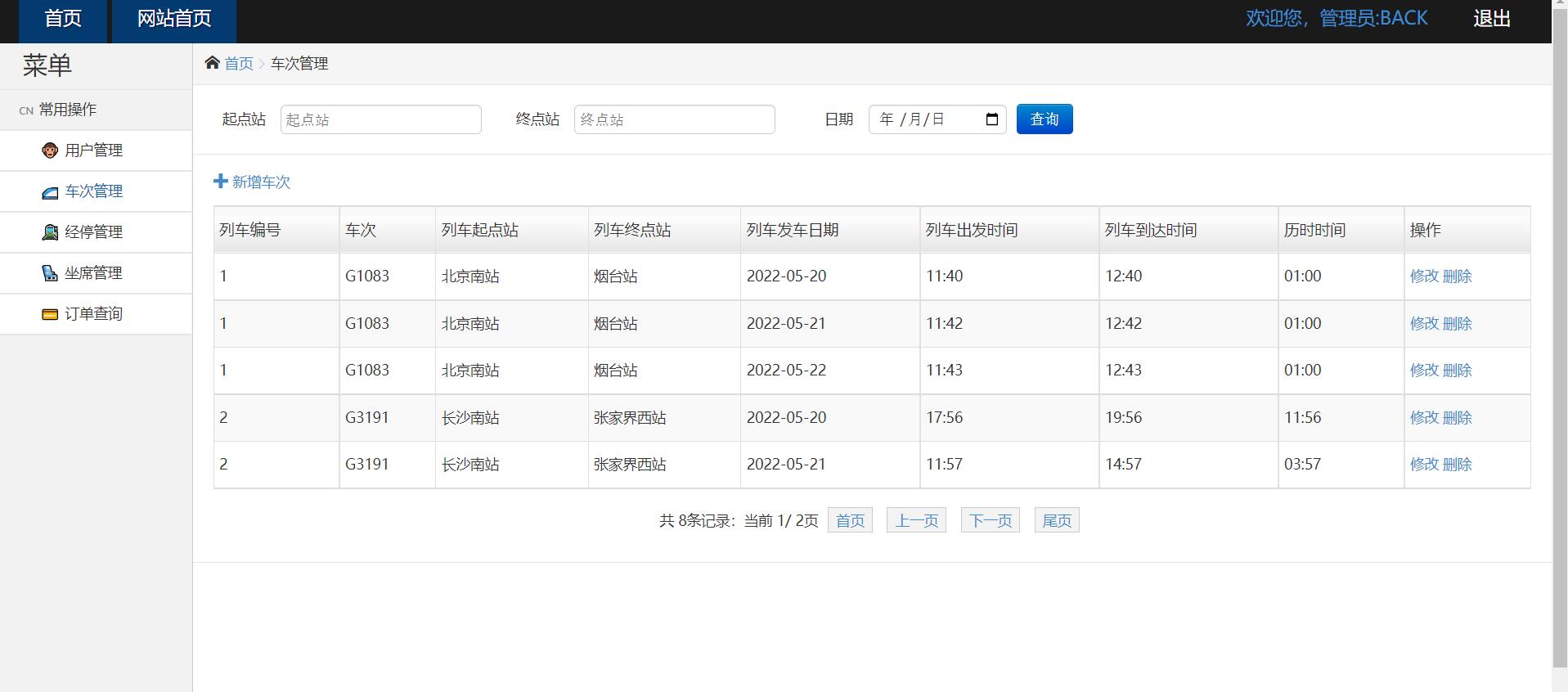Screen dimensions: 1568x692
Task: Jump to 尾页 last page
Action: pos(1057,520)
